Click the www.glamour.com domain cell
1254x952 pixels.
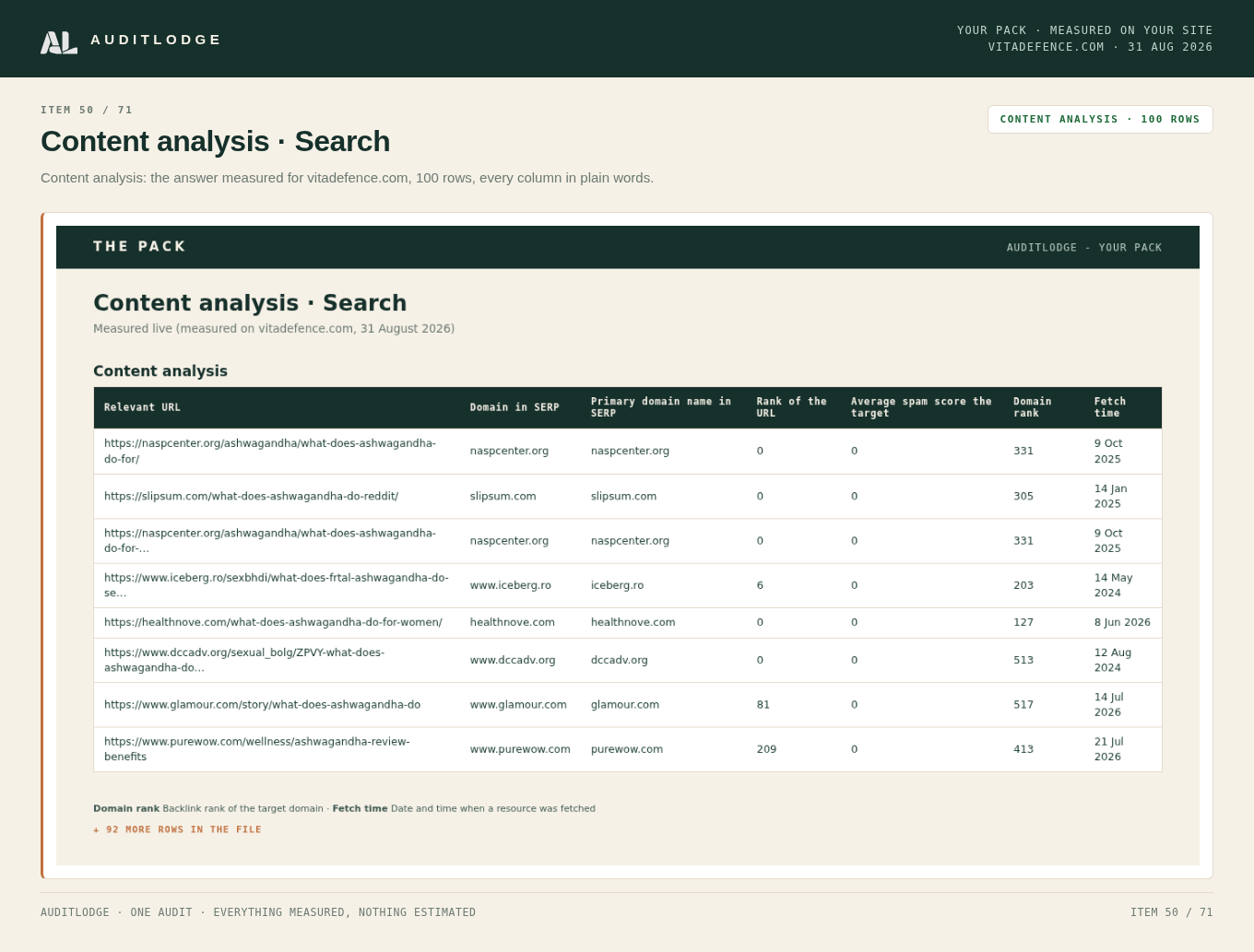coord(518,705)
